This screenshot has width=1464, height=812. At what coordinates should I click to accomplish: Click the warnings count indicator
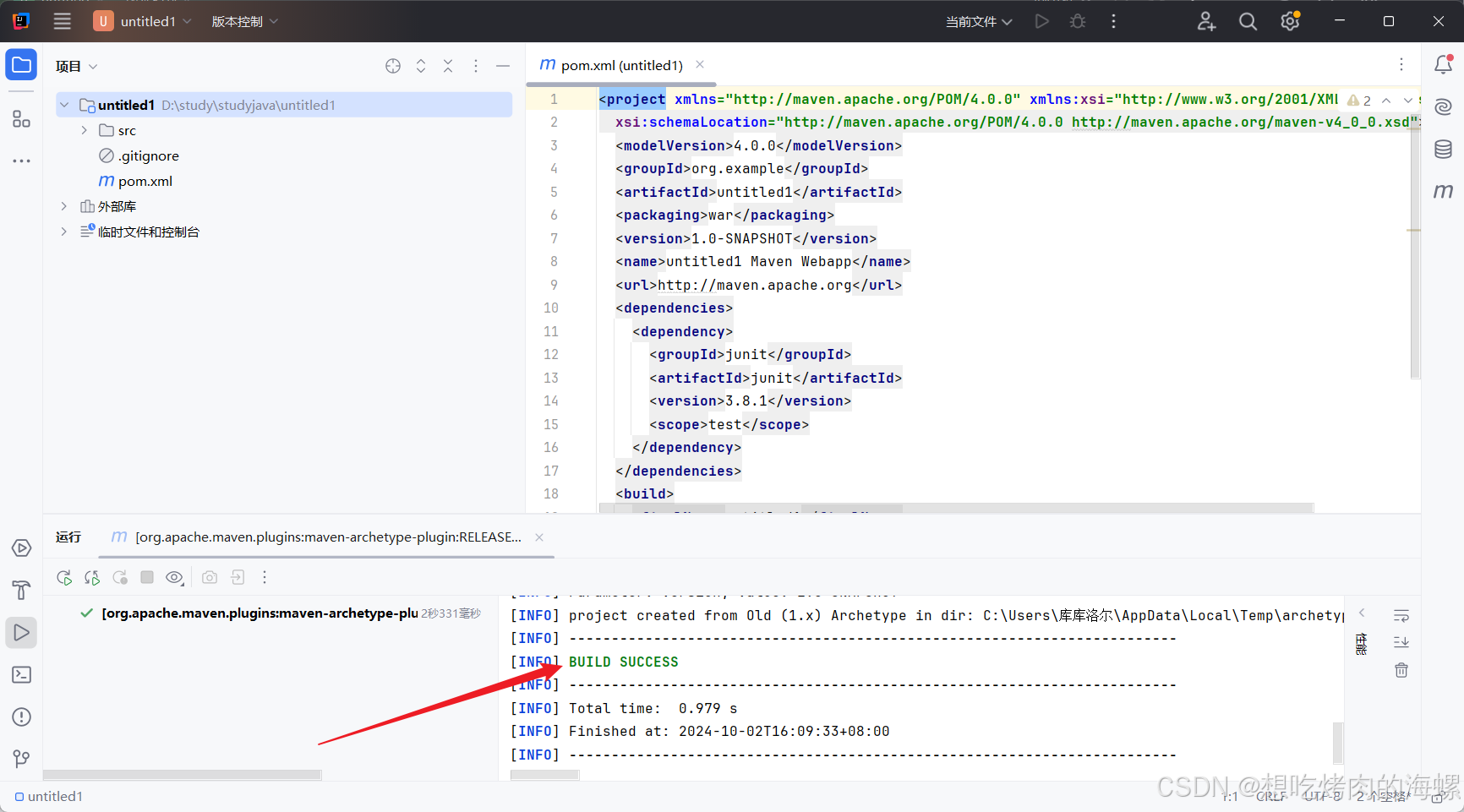pos(1360,100)
